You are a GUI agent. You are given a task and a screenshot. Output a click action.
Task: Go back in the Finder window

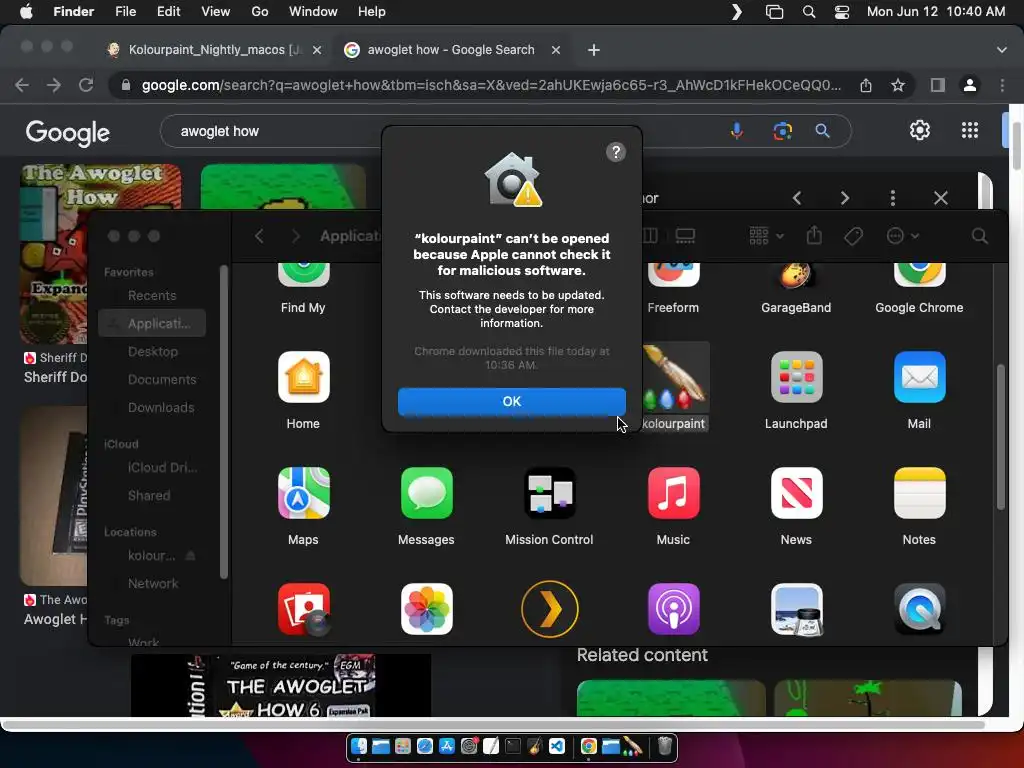259,236
